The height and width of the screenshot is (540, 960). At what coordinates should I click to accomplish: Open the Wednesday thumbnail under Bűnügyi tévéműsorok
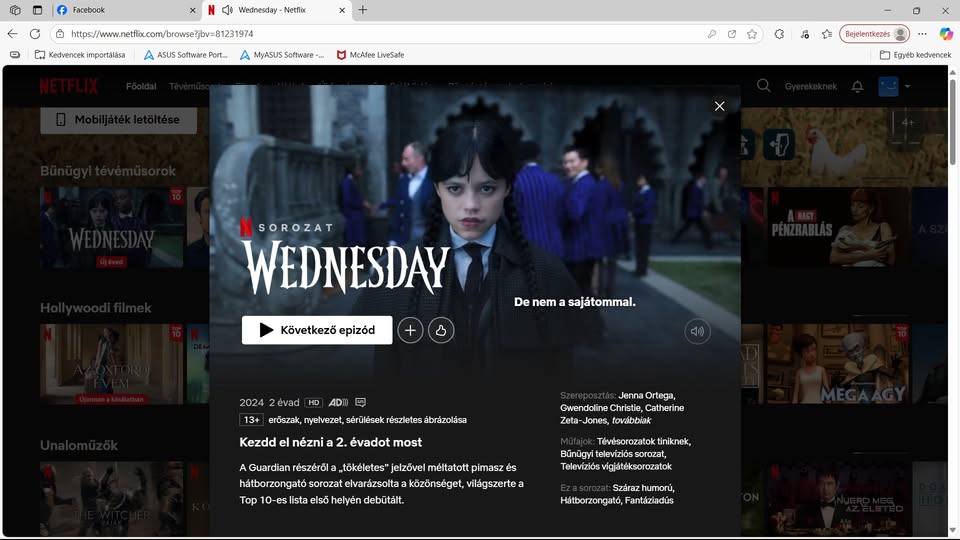click(x=111, y=228)
